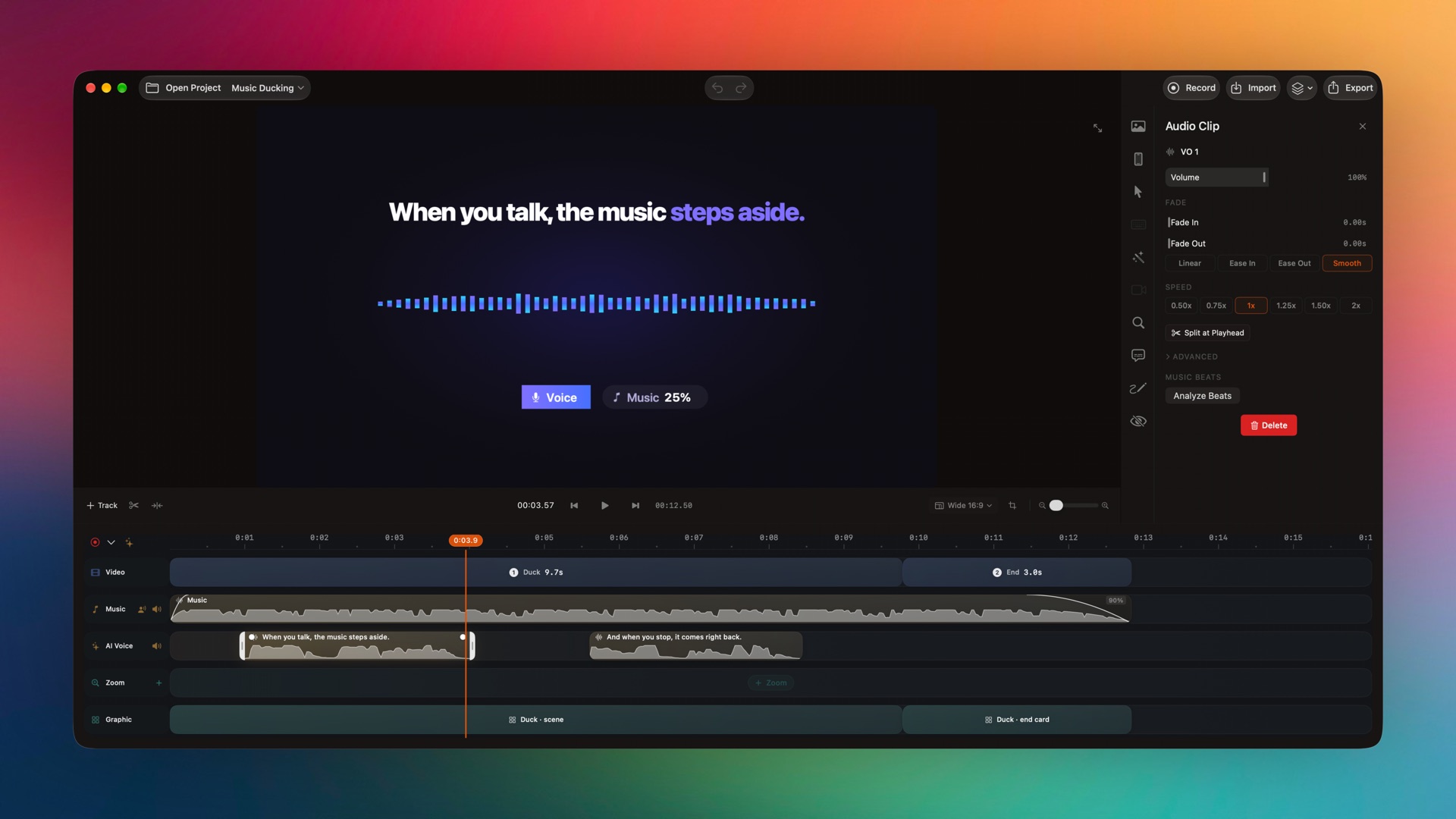1456x819 pixels.
Task: Toggle the timeline record arm button
Action: click(x=95, y=542)
